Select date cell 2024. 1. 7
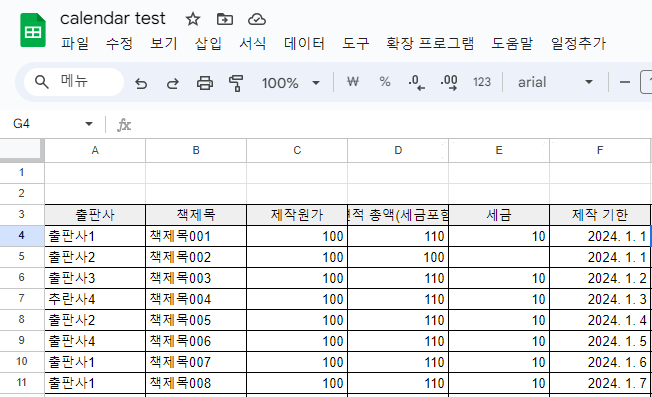Image resolution: width=652 pixels, height=397 pixels. click(x=600, y=383)
